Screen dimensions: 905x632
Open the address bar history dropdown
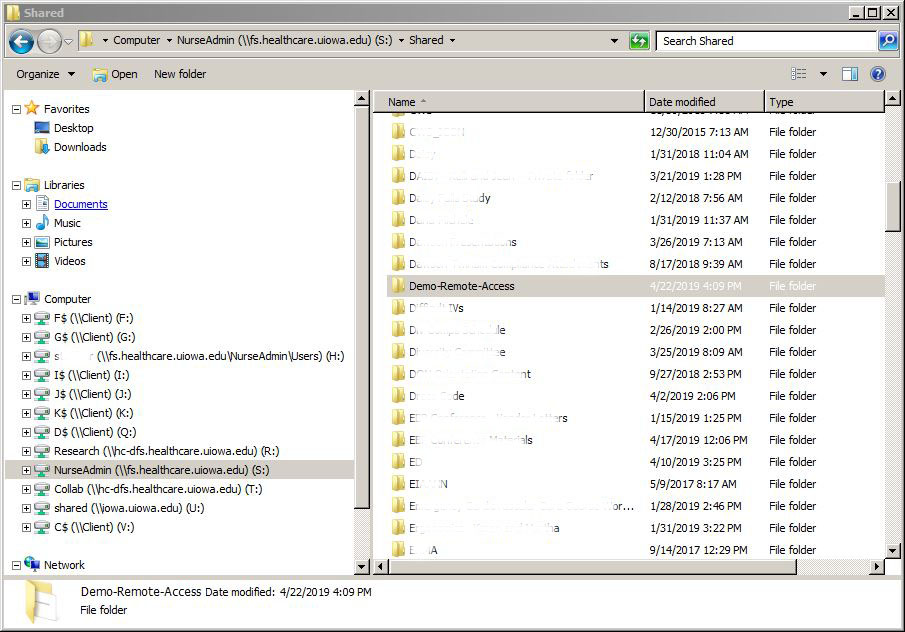click(x=614, y=41)
